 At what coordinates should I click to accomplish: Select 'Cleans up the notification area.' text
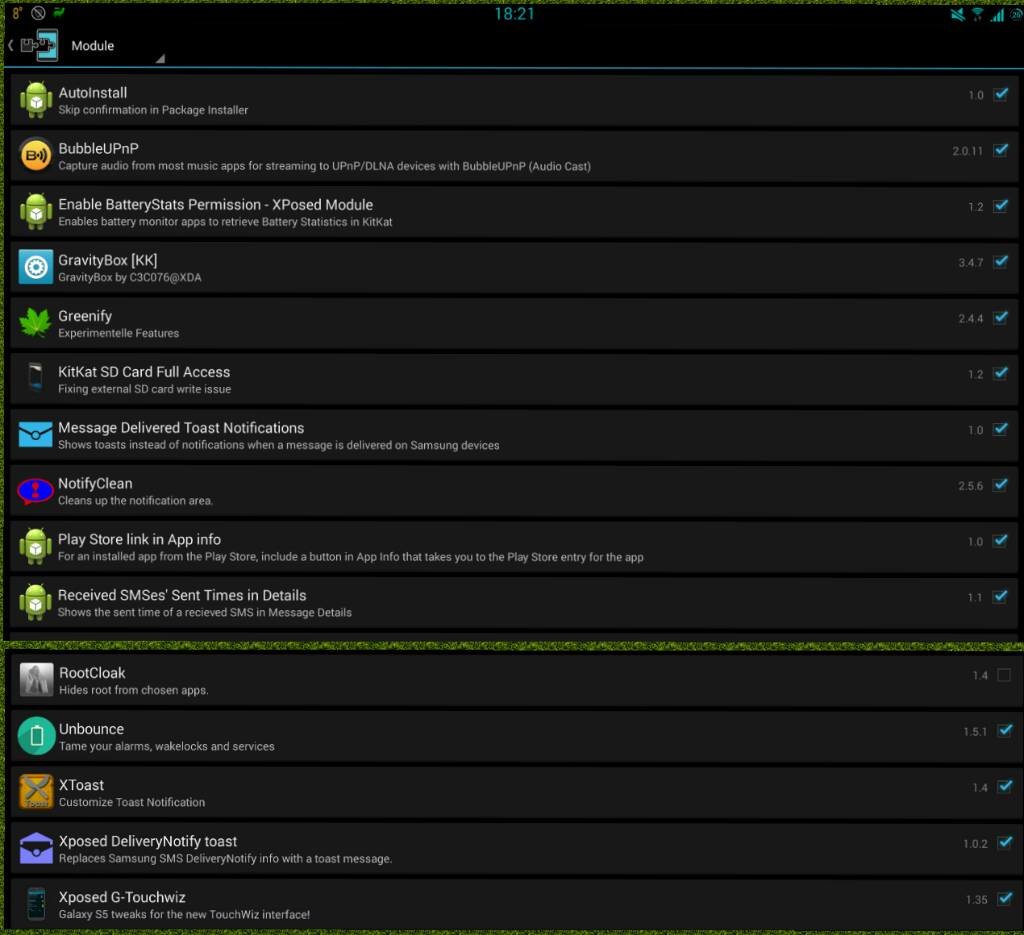[135, 501]
